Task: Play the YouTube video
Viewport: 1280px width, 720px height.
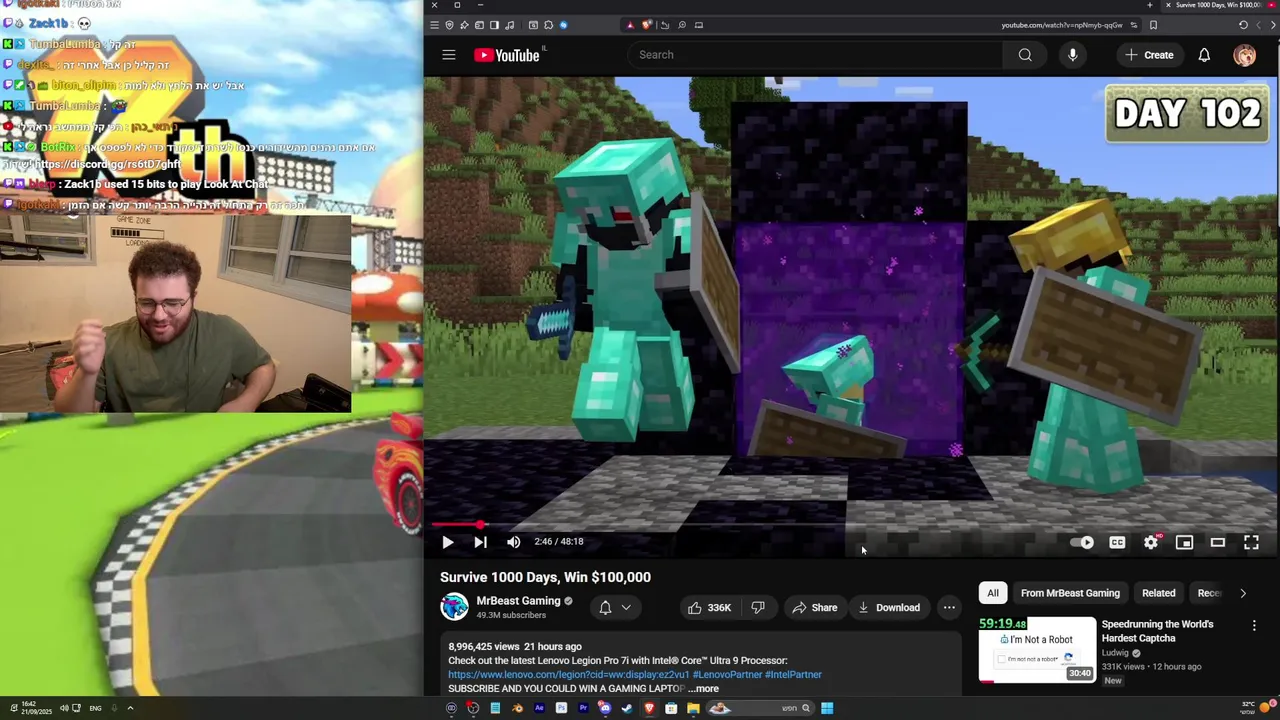Action: pyautogui.click(x=447, y=542)
